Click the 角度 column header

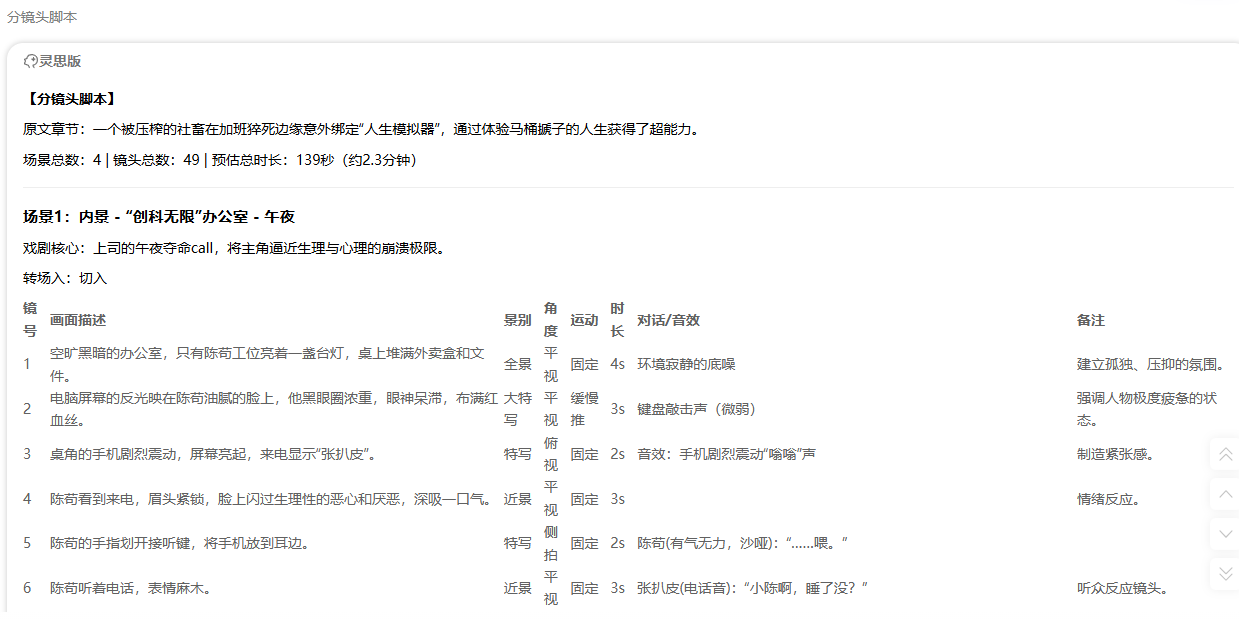pos(551,320)
